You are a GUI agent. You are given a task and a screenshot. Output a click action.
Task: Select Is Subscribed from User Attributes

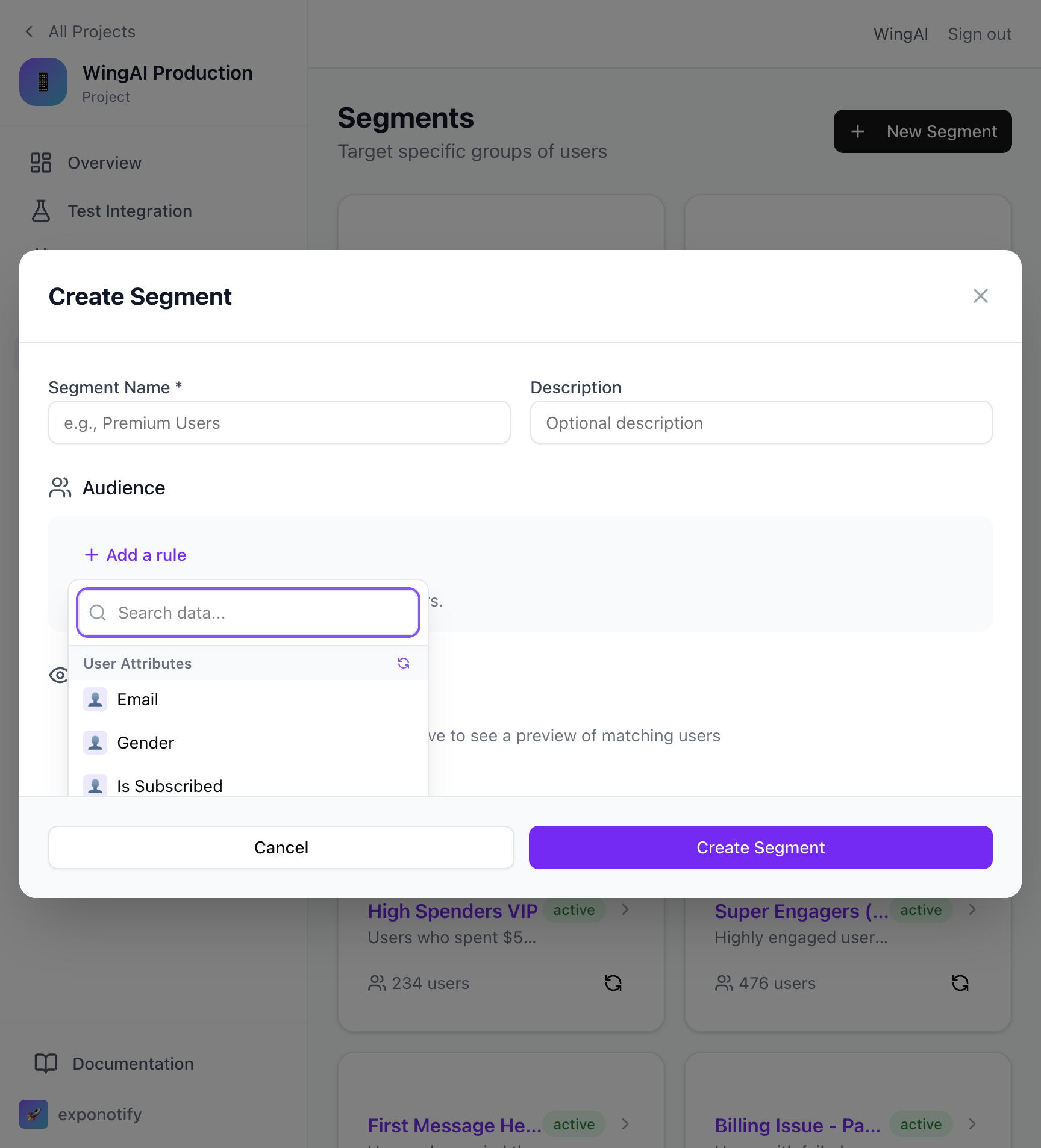pyautogui.click(x=169, y=785)
